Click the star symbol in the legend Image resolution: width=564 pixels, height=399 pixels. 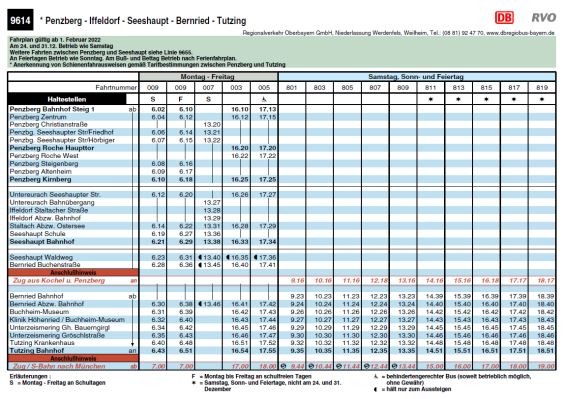194,383
